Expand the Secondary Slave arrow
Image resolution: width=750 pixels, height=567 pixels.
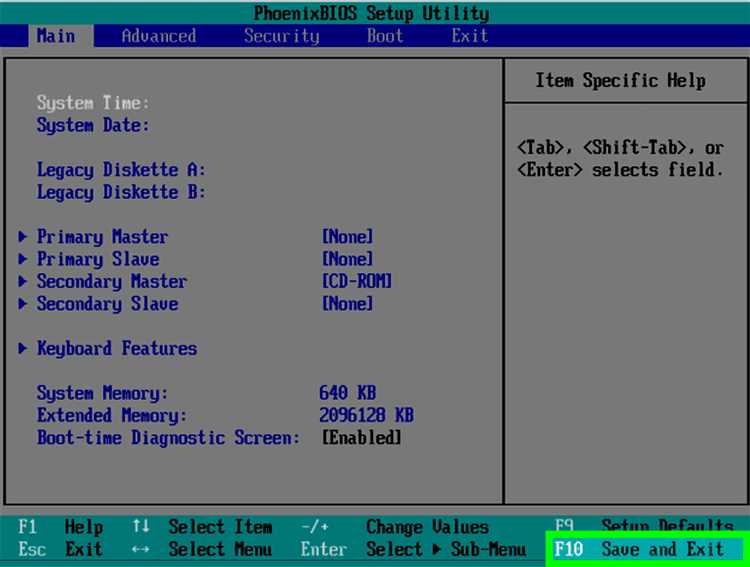pos(22,303)
